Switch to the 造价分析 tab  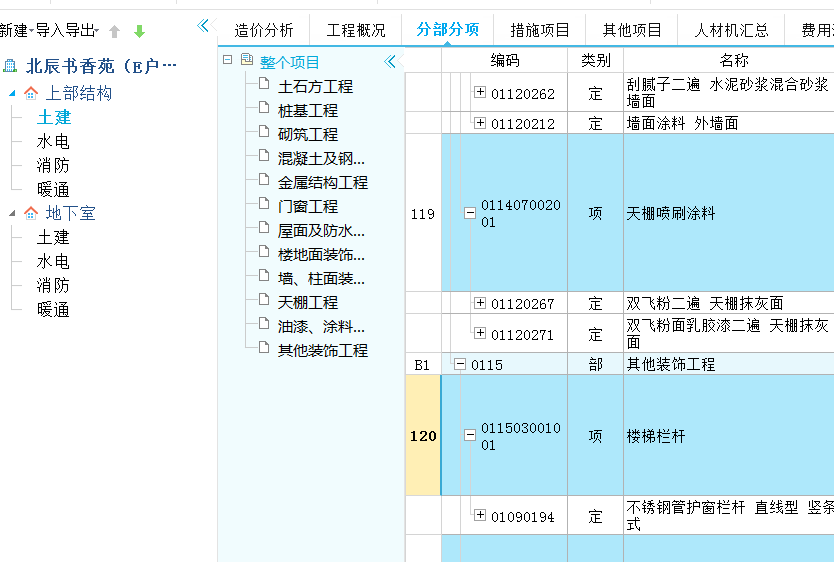tap(264, 30)
